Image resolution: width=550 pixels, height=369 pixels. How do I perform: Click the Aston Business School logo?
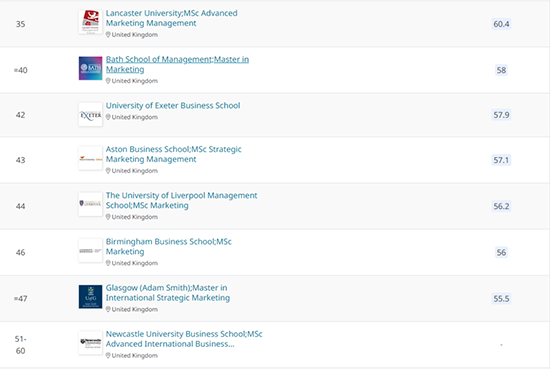pos(90,158)
